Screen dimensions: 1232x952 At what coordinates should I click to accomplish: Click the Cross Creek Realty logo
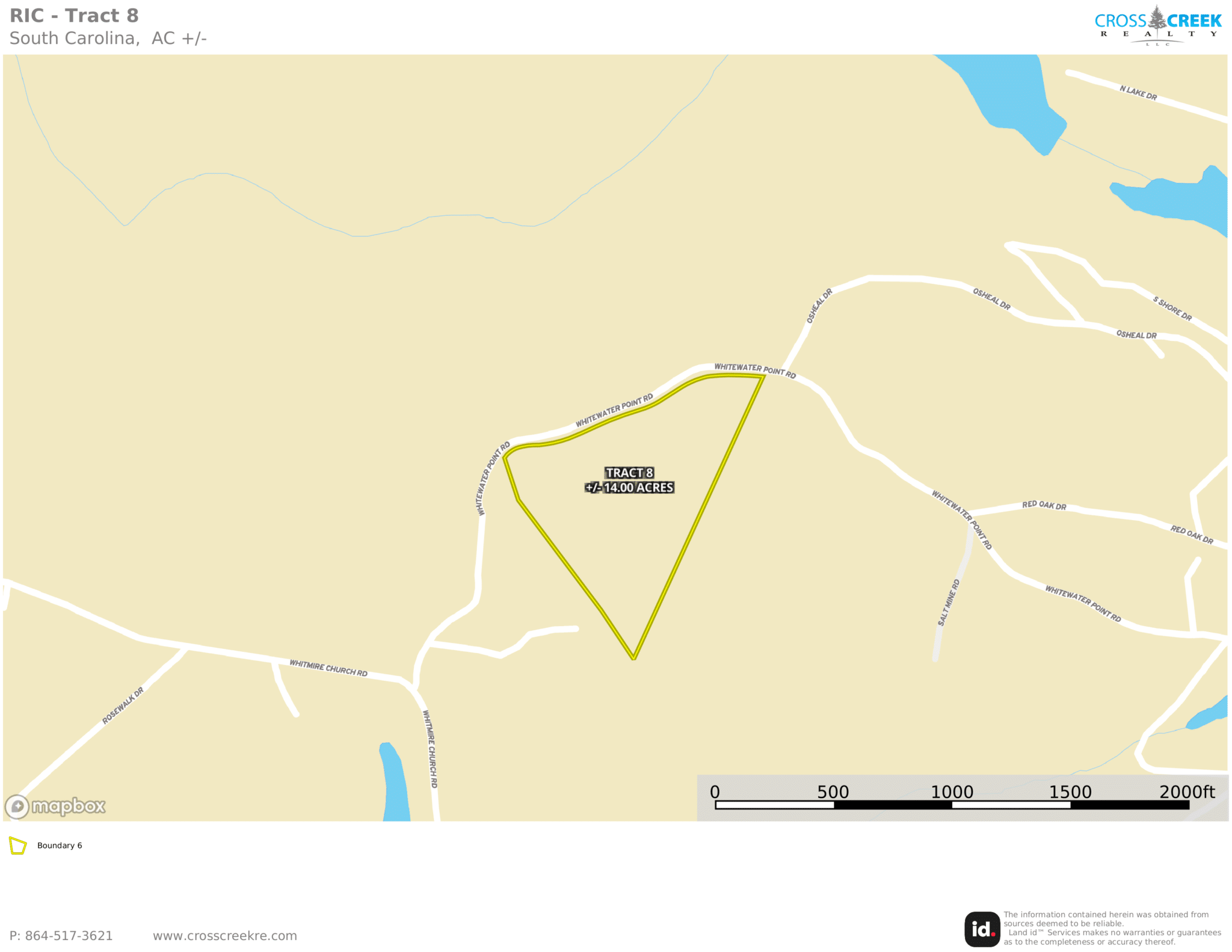[x=1157, y=26]
